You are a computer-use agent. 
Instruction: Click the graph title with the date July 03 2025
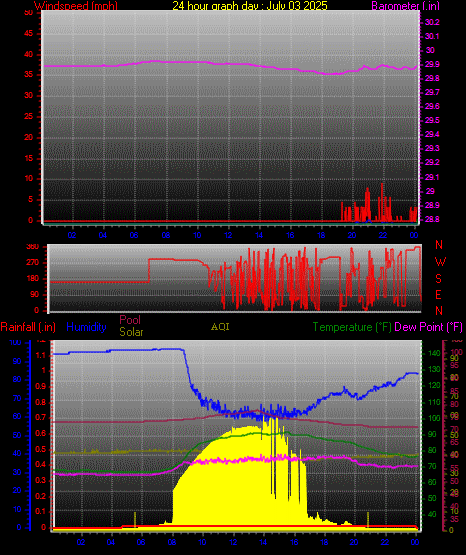250,5
